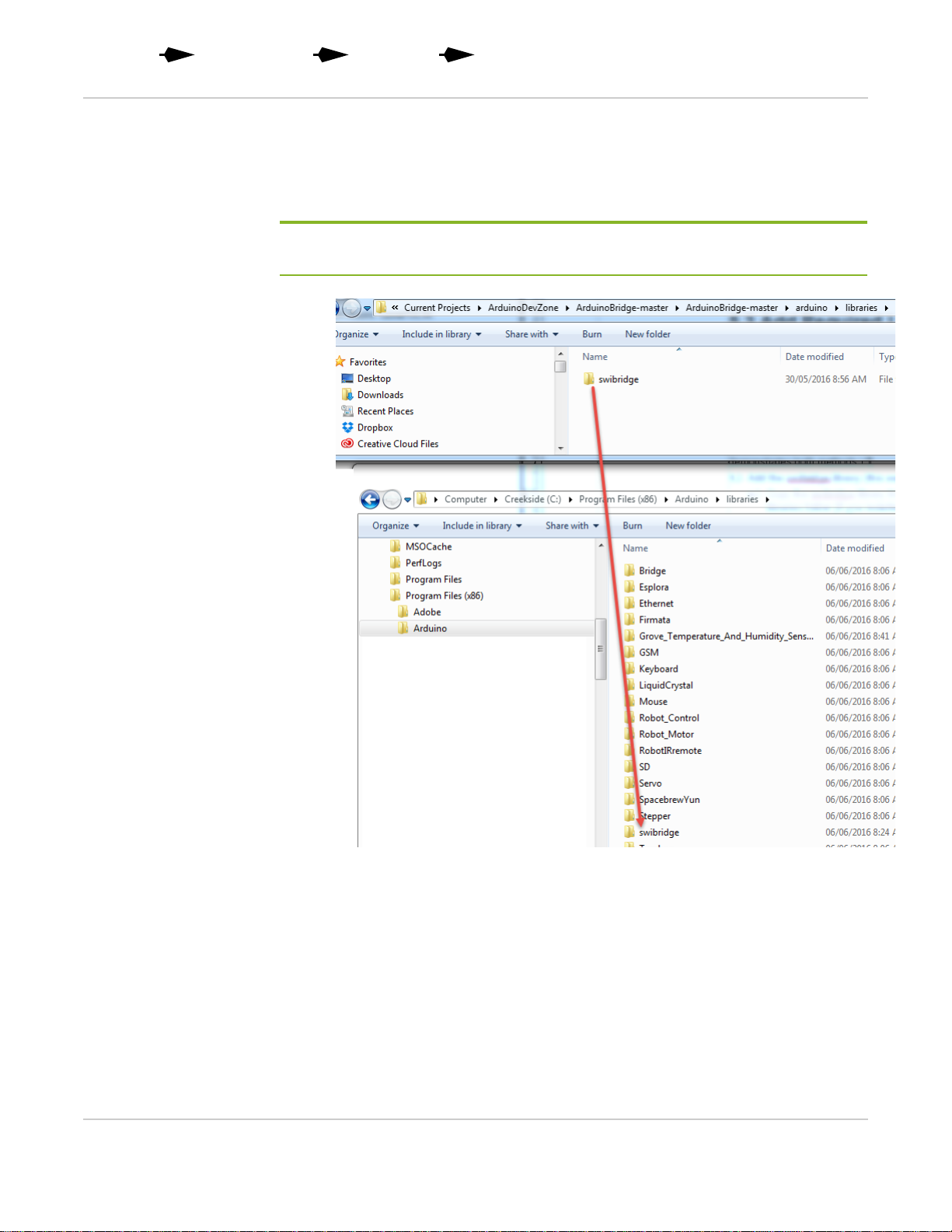Click the Firmata folder icon
Image resolution: width=952 pixels, height=1232 pixels.
click(x=629, y=619)
